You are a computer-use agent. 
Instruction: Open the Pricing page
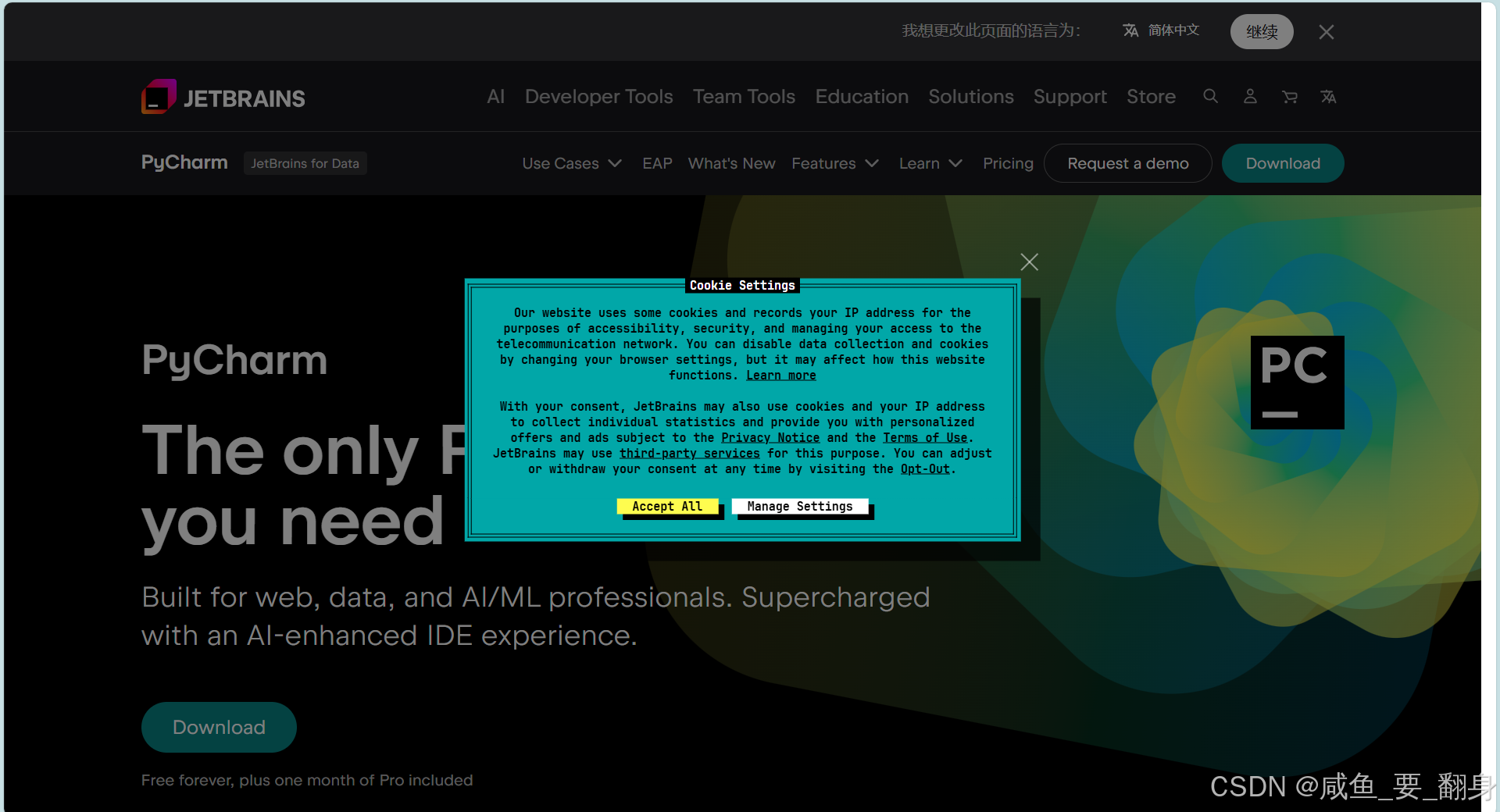[x=1008, y=163]
